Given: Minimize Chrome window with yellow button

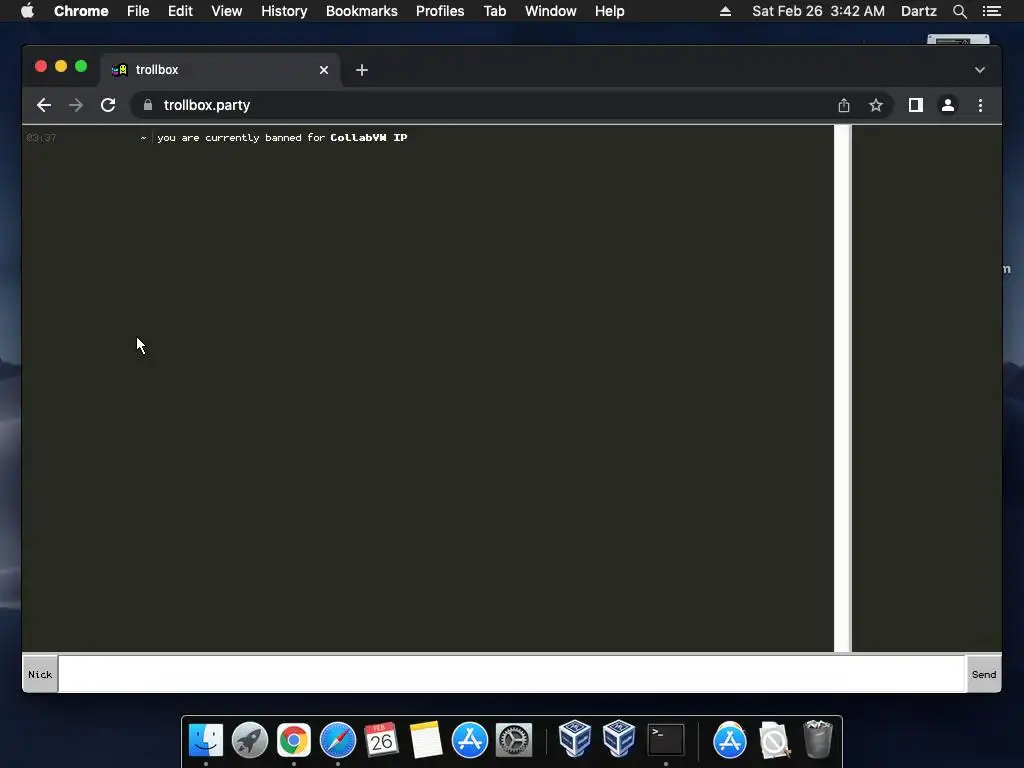Looking at the screenshot, I should tap(61, 66).
